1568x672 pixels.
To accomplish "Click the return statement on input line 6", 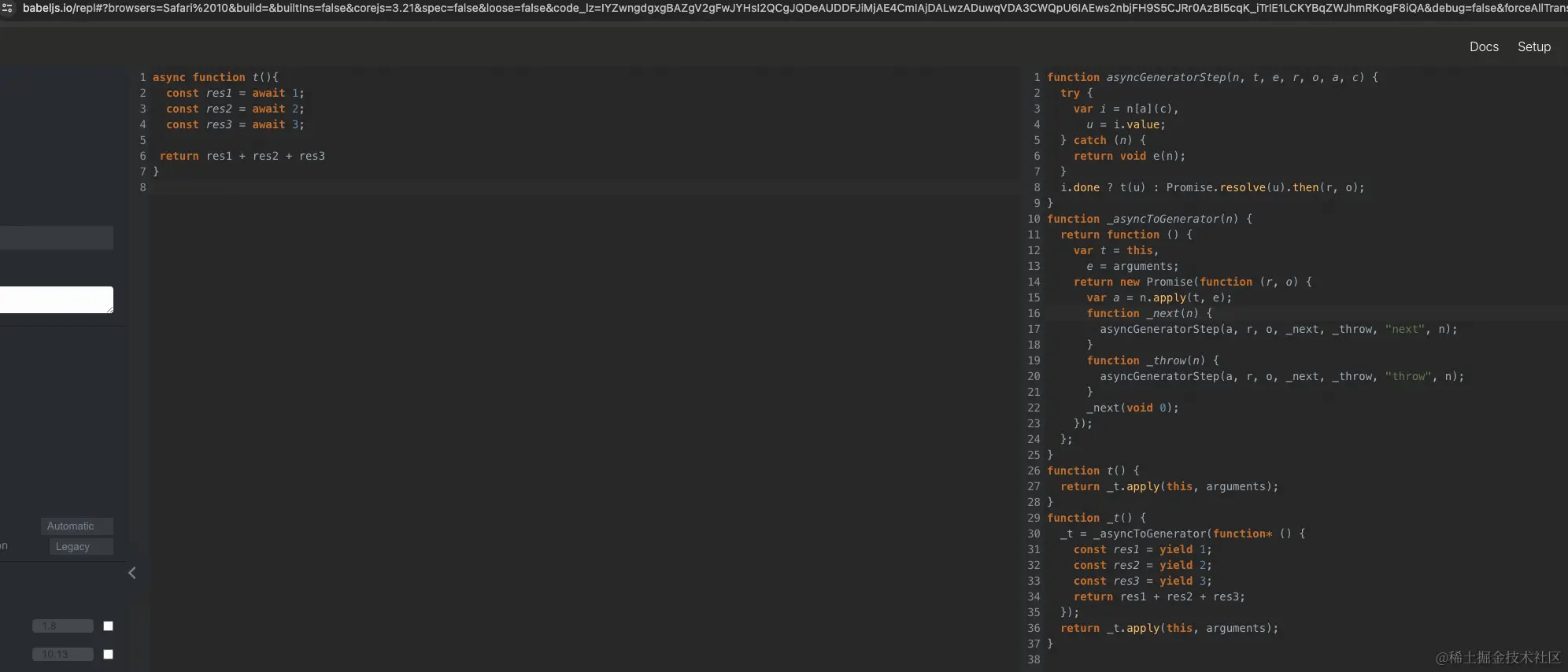I will [242, 156].
